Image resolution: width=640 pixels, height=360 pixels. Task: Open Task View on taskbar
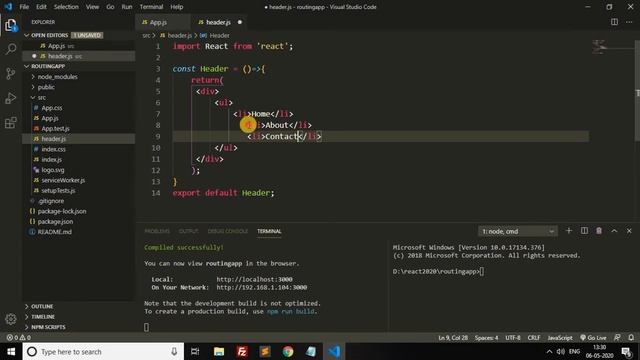coord(195,351)
